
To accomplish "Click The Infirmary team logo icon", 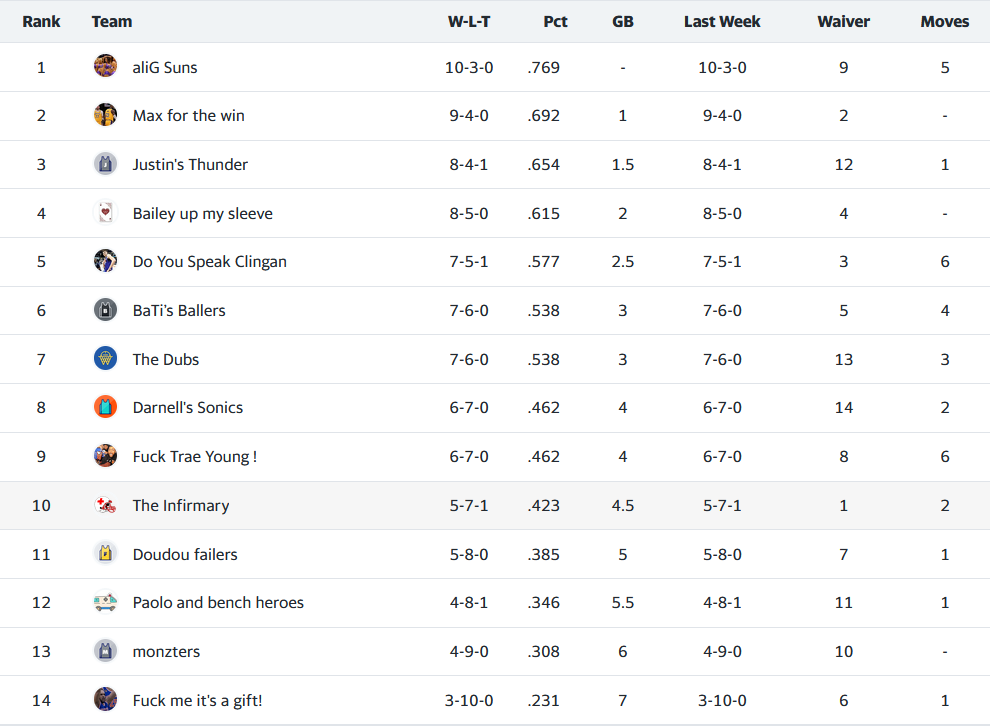I will [105, 505].
